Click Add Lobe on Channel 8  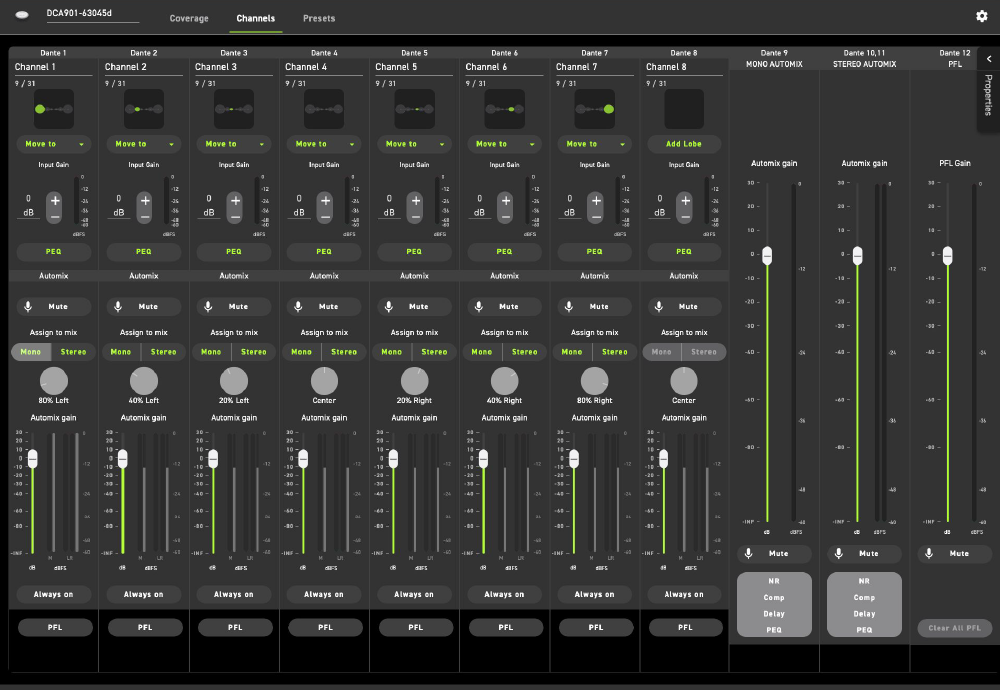coord(684,144)
